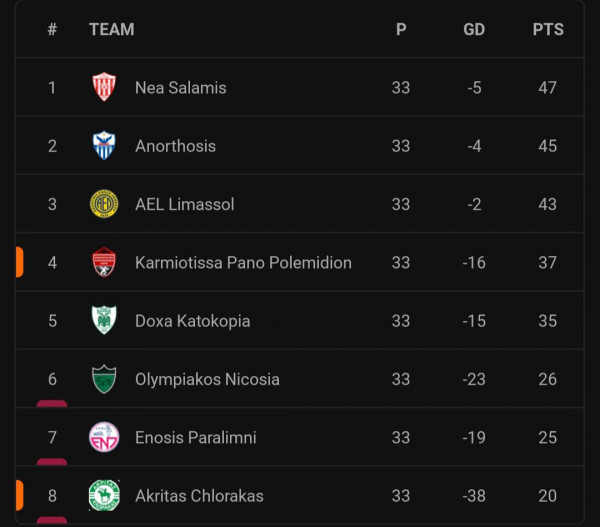The height and width of the screenshot is (527, 600).
Task: Click the maroon marker under position 6
Action: (x=52, y=404)
